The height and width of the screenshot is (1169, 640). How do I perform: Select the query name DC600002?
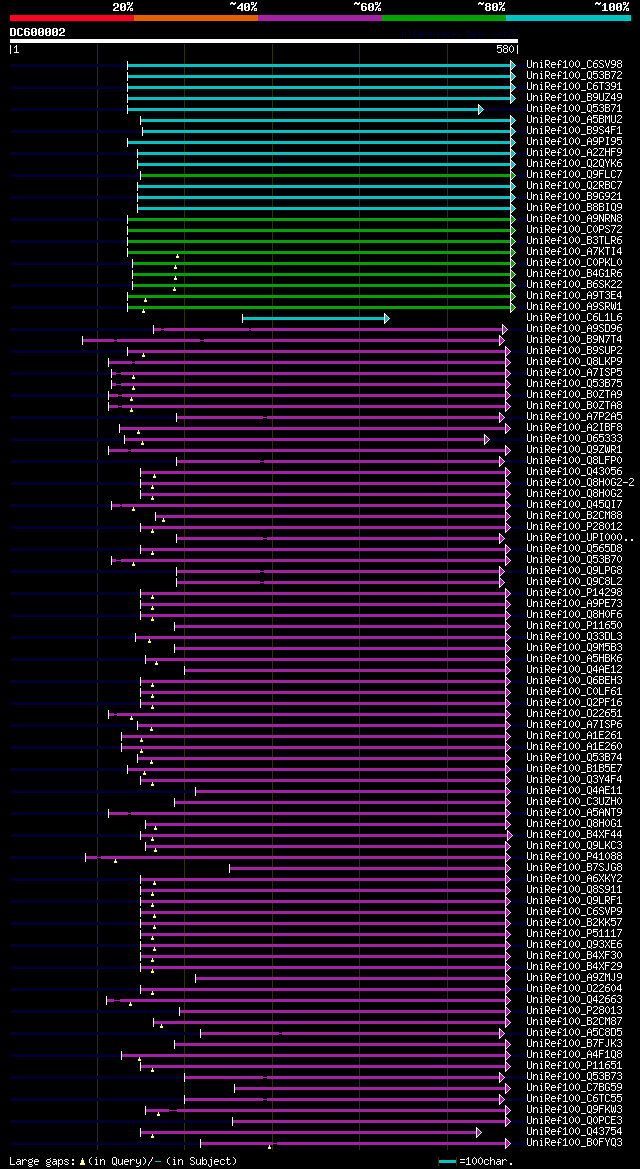(x=37, y=32)
